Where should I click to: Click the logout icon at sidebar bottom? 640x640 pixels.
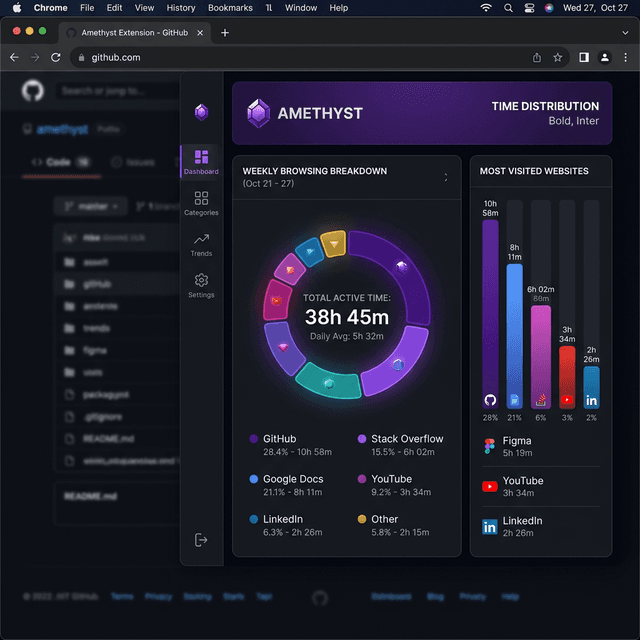(201, 540)
